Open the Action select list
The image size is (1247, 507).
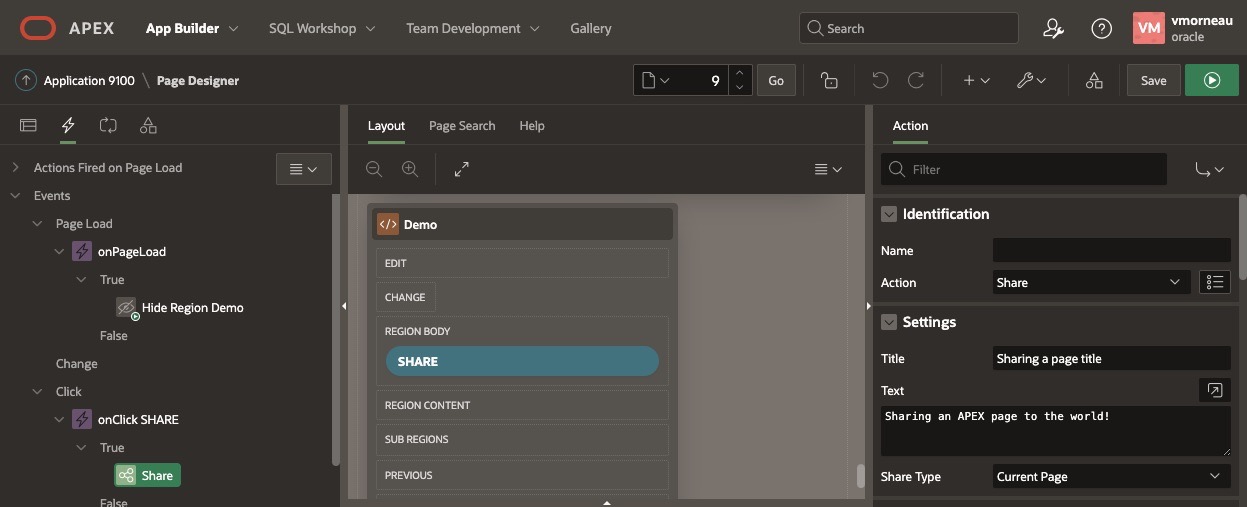click(x=1090, y=283)
